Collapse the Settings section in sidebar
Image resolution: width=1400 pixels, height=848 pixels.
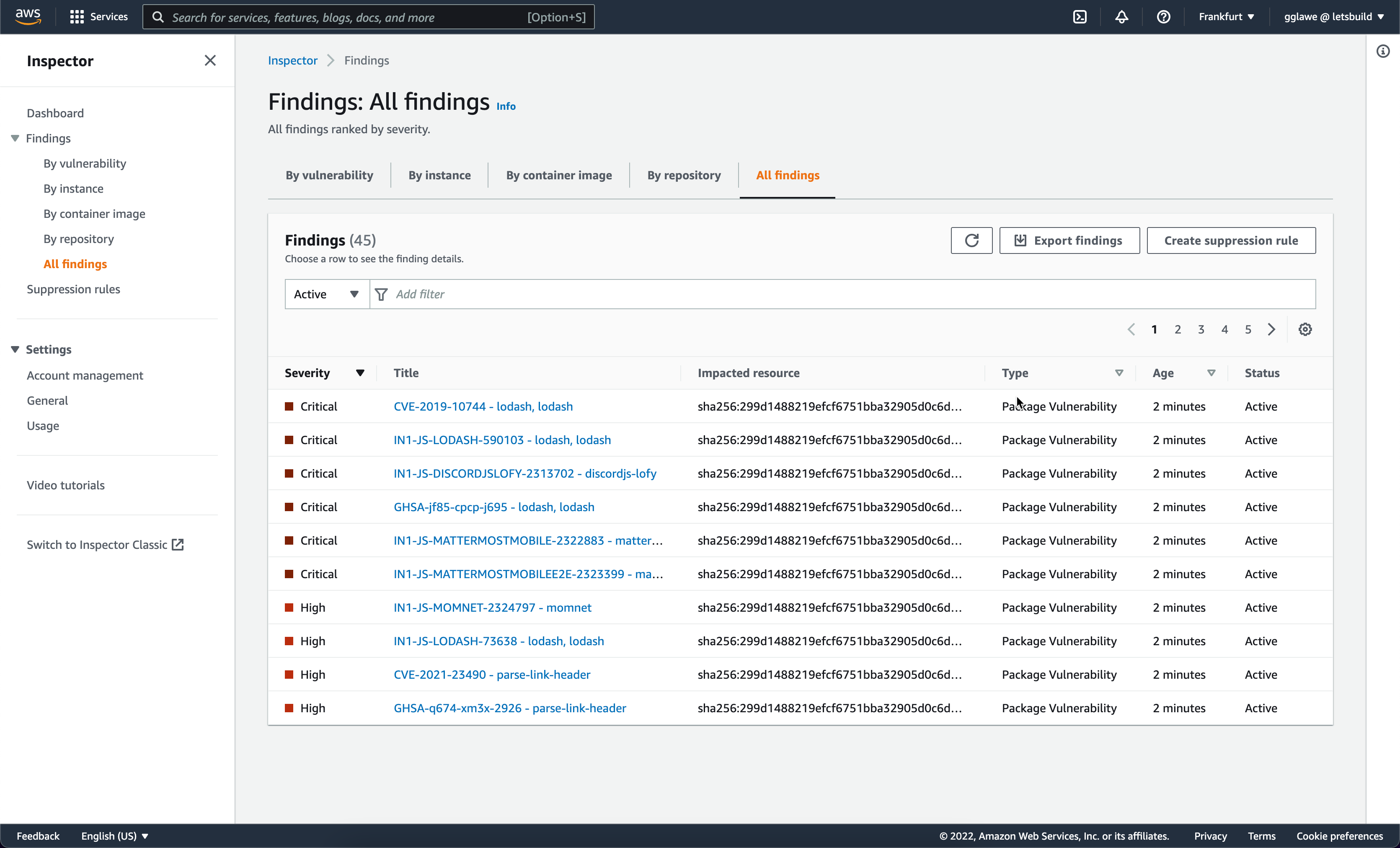tap(15, 349)
